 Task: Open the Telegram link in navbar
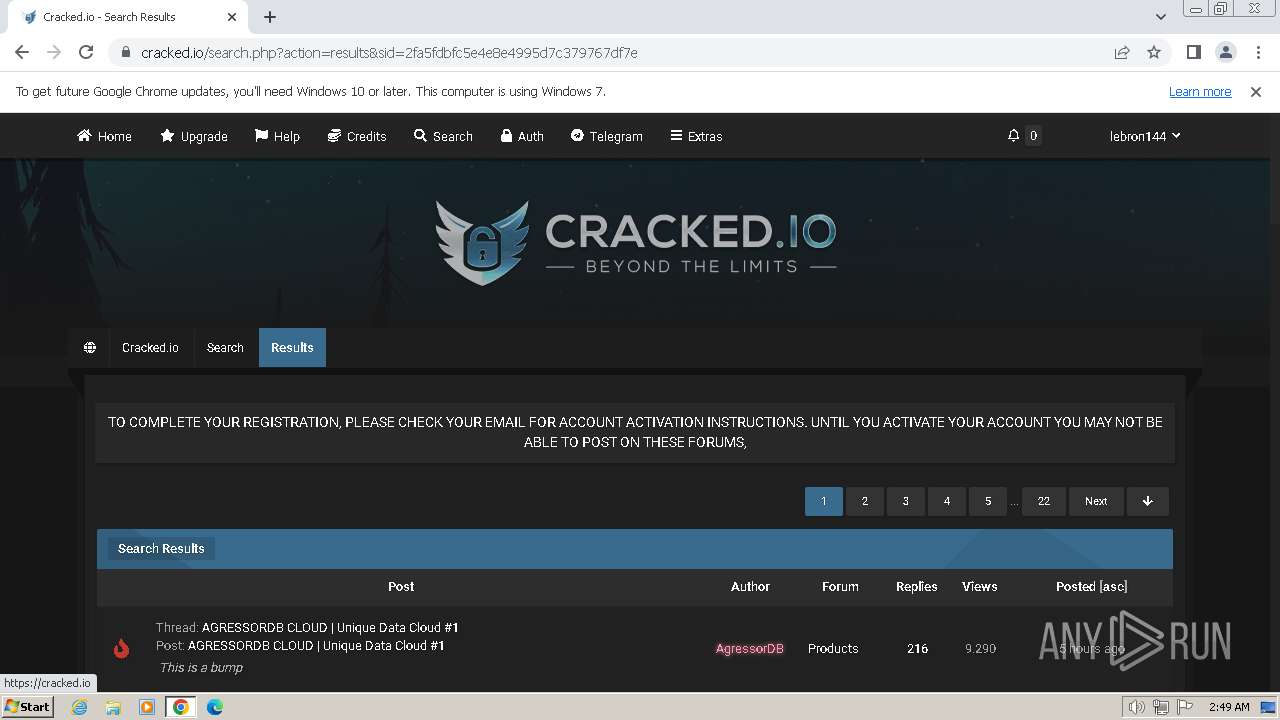607,136
